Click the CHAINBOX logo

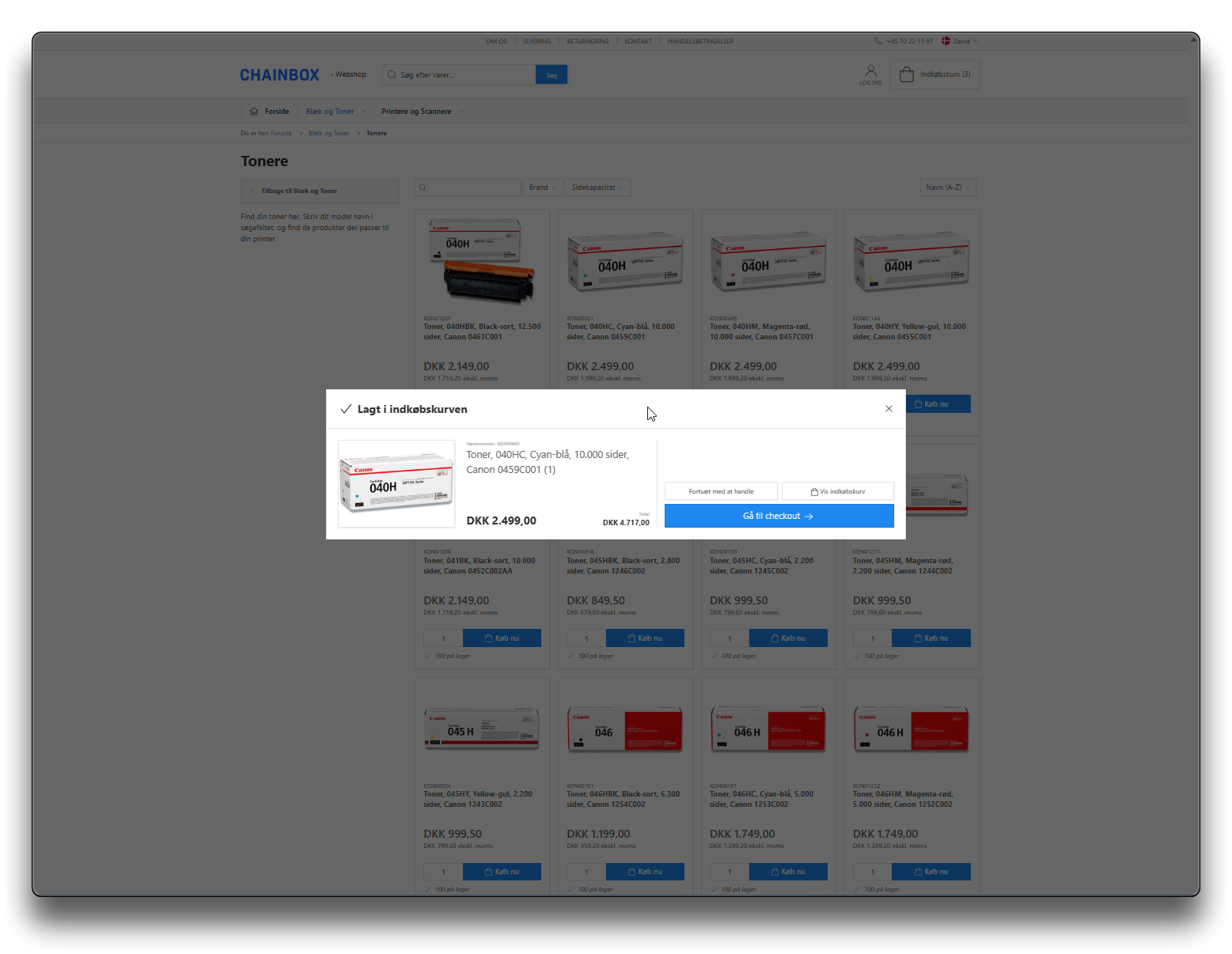tap(279, 75)
